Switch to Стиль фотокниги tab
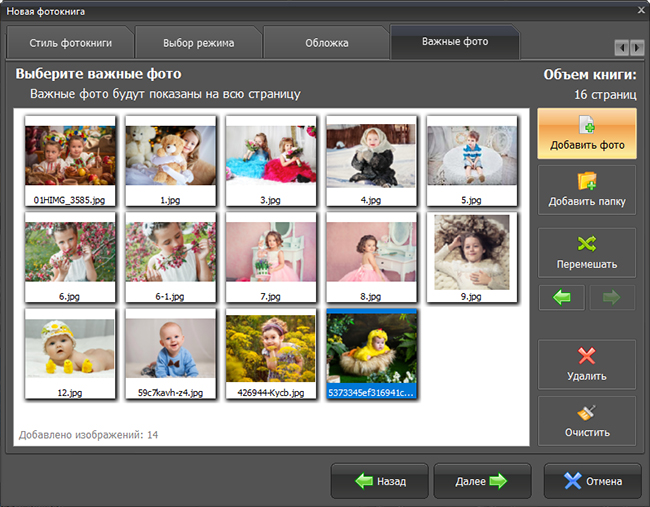This screenshot has width=650, height=507. (x=70, y=43)
